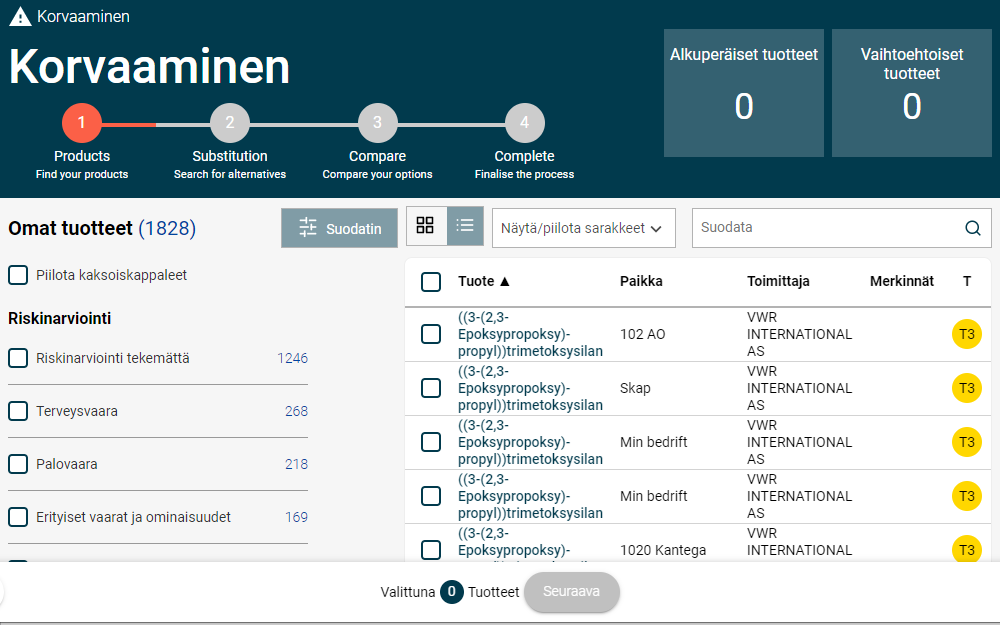Viewport: 1000px width, 625px height.
Task: Check the Palovaara filter
Action: click(x=18, y=464)
